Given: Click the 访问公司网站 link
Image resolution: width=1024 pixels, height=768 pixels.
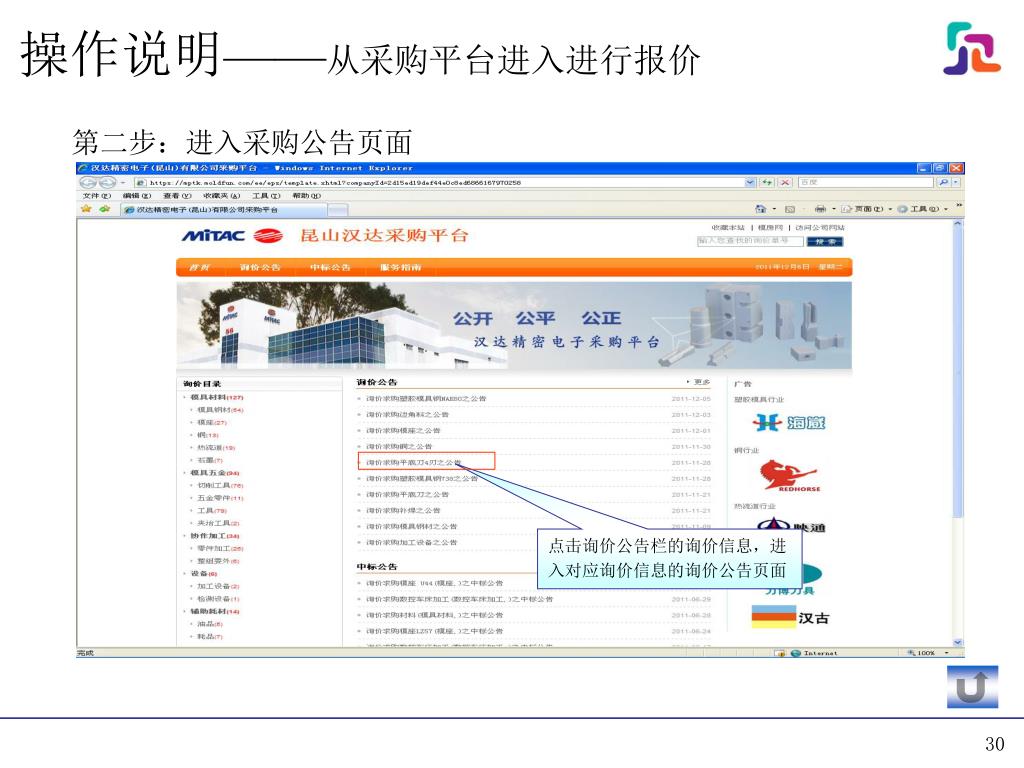Looking at the screenshot, I should pyautogui.click(x=820, y=228).
